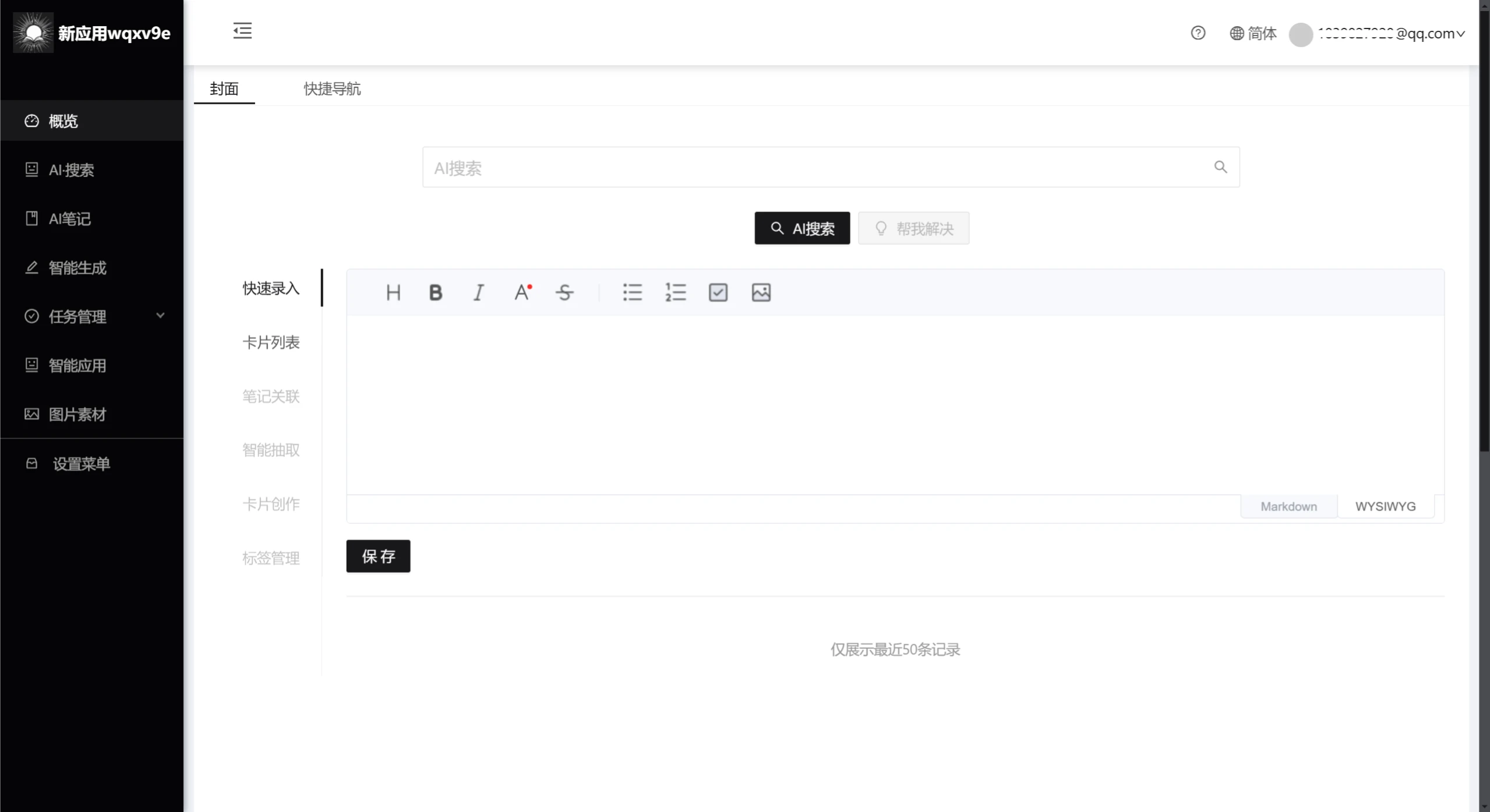Click the Heading format icon
The height and width of the screenshot is (812, 1490).
coord(393,292)
